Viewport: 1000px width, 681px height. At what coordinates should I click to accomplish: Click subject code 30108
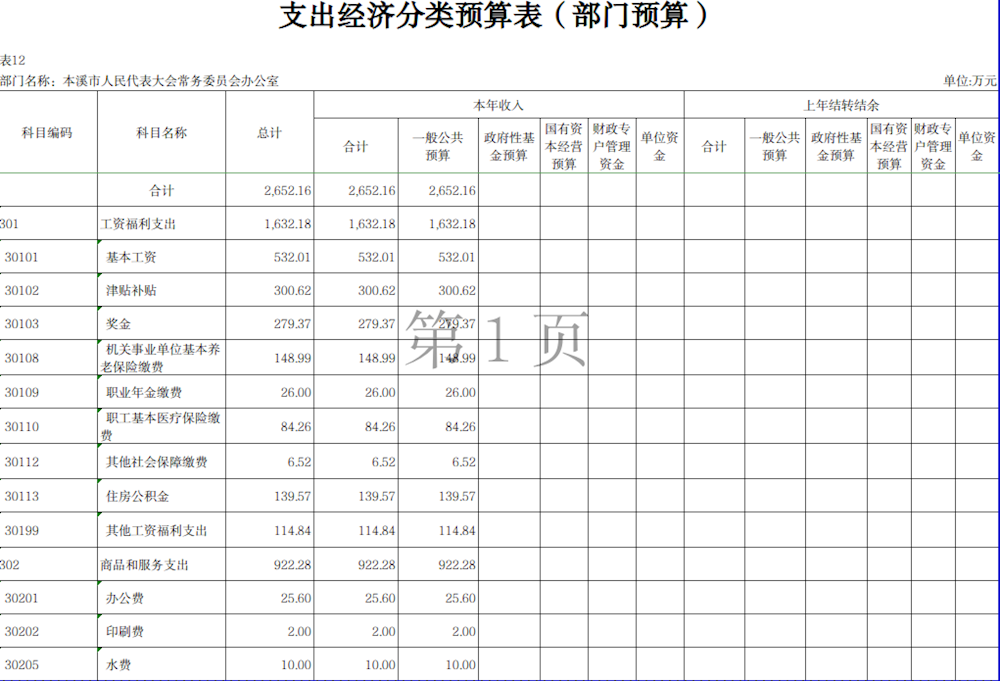(22, 358)
